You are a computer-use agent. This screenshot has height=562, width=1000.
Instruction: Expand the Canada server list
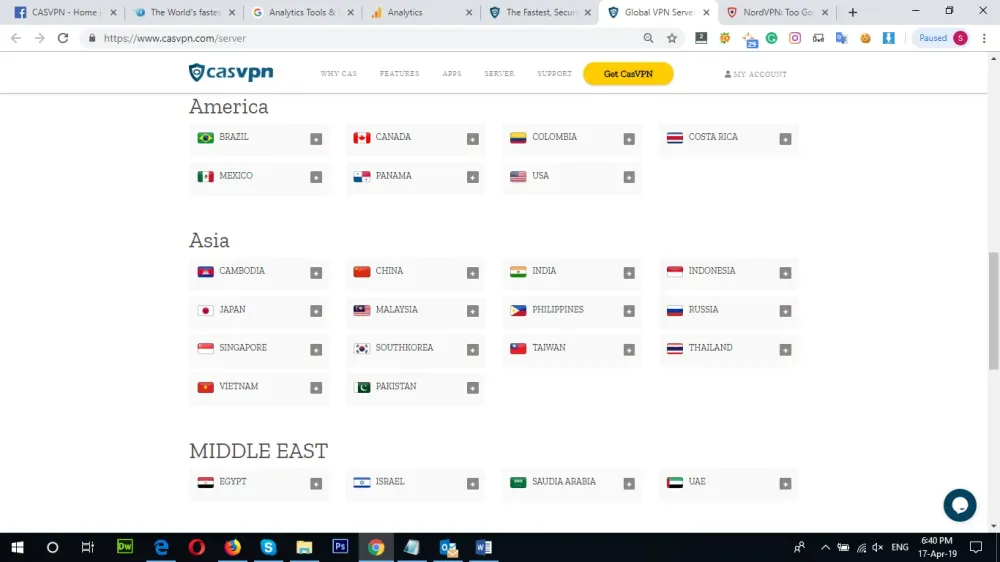coord(473,139)
